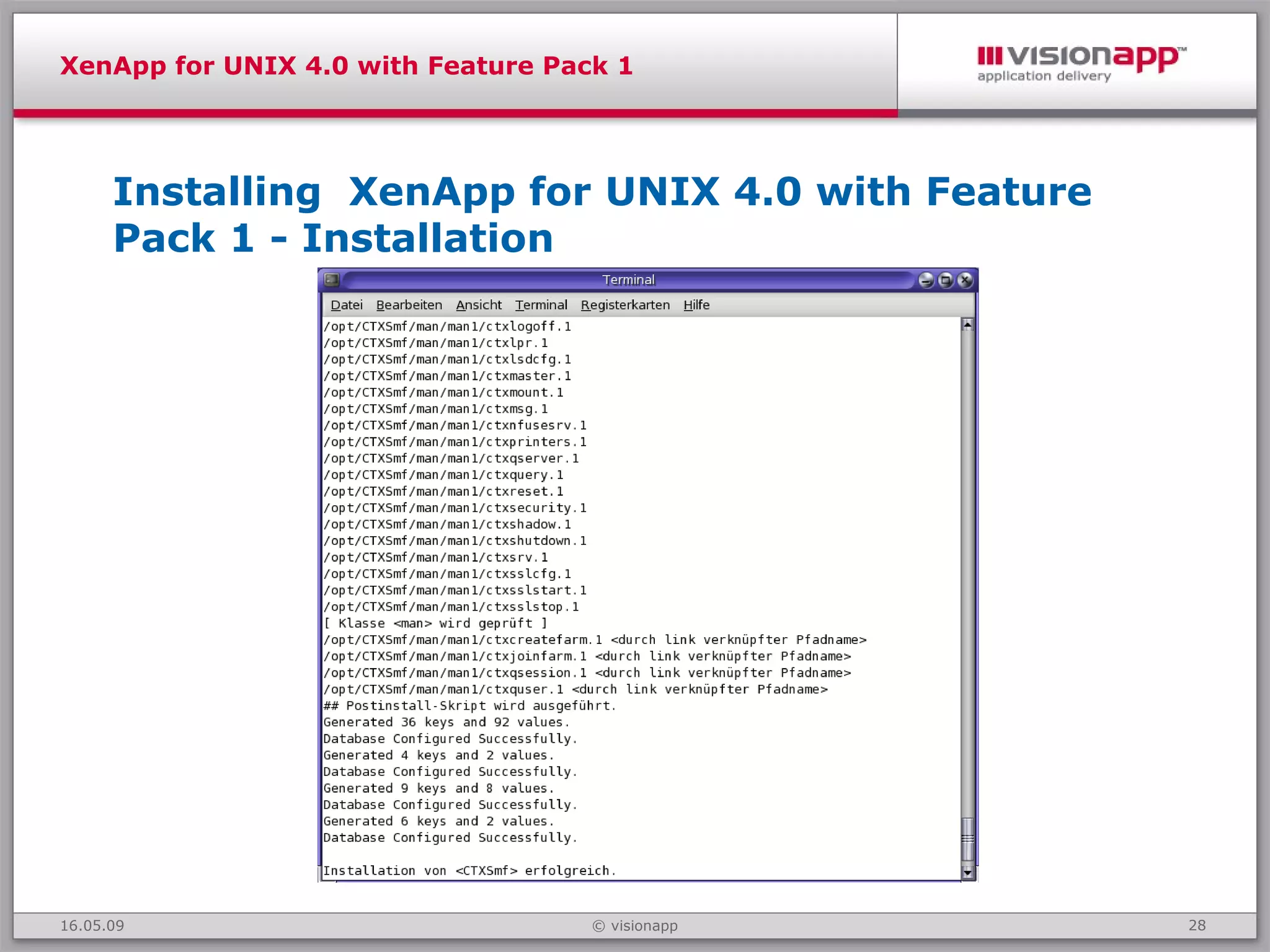This screenshot has width=1270, height=952.
Task: Click line ending ctxqserver.1
Action: point(451,459)
